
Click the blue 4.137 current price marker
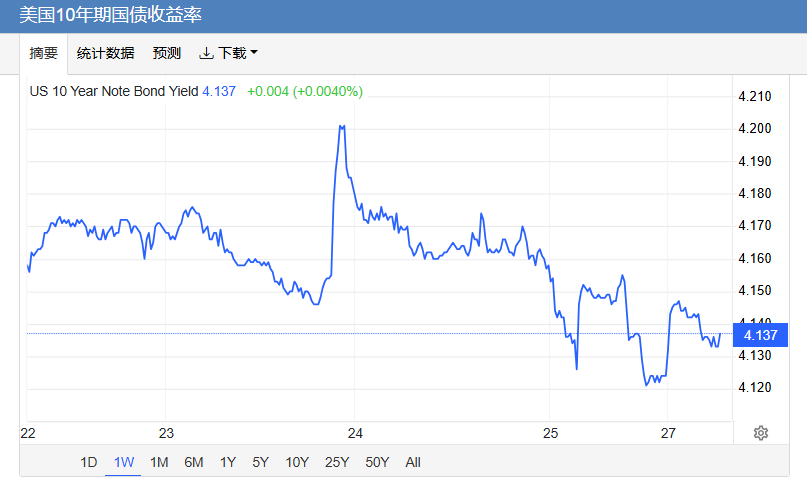click(x=760, y=335)
